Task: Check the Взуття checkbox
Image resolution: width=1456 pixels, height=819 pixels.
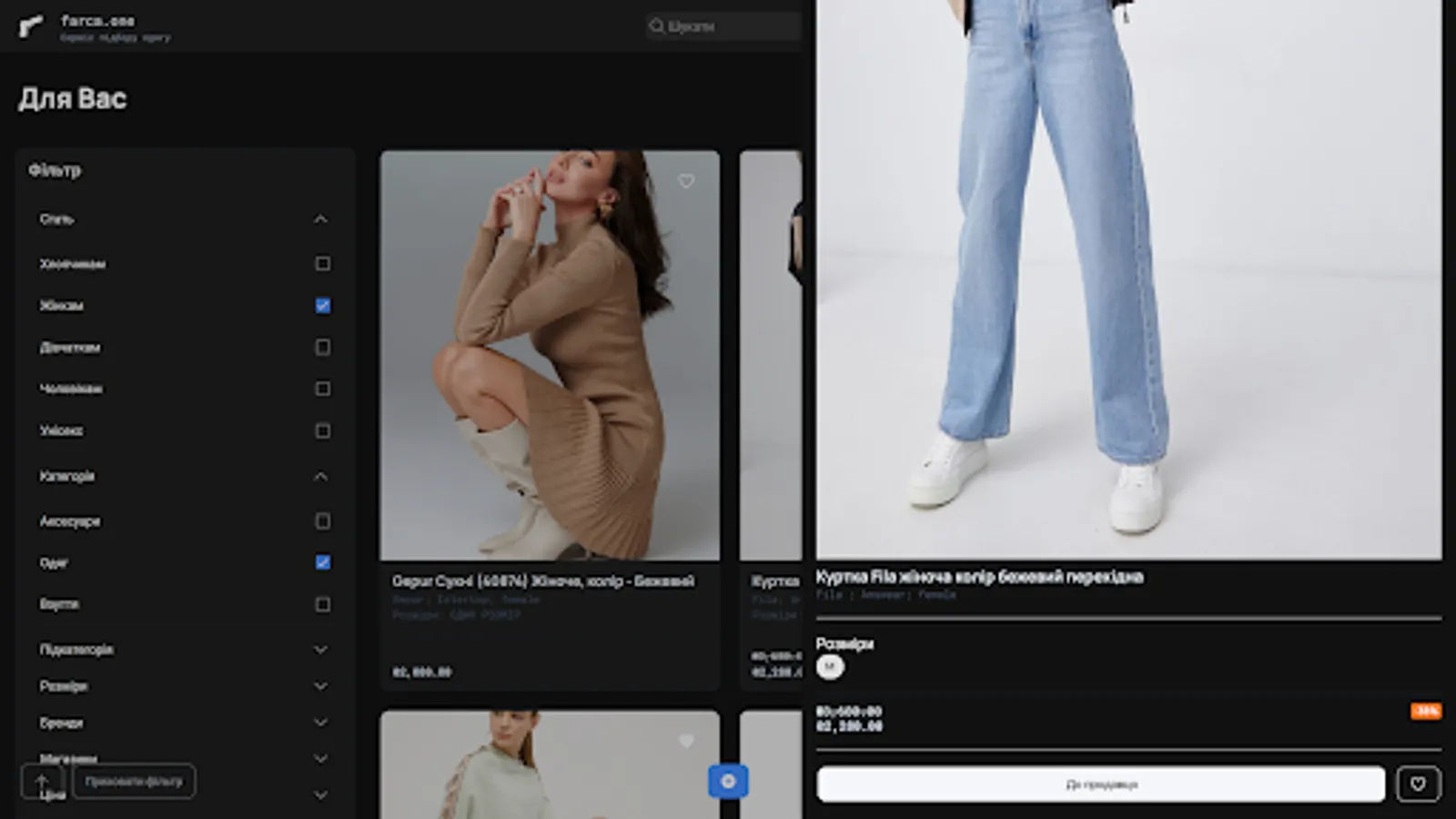Action: 322,604
